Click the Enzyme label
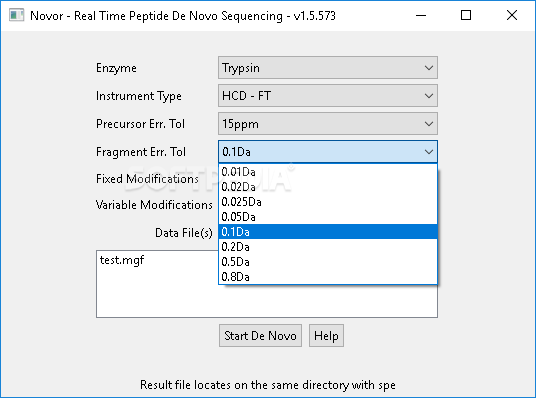The height and width of the screenshot is (398, 536). click(116, 68)
